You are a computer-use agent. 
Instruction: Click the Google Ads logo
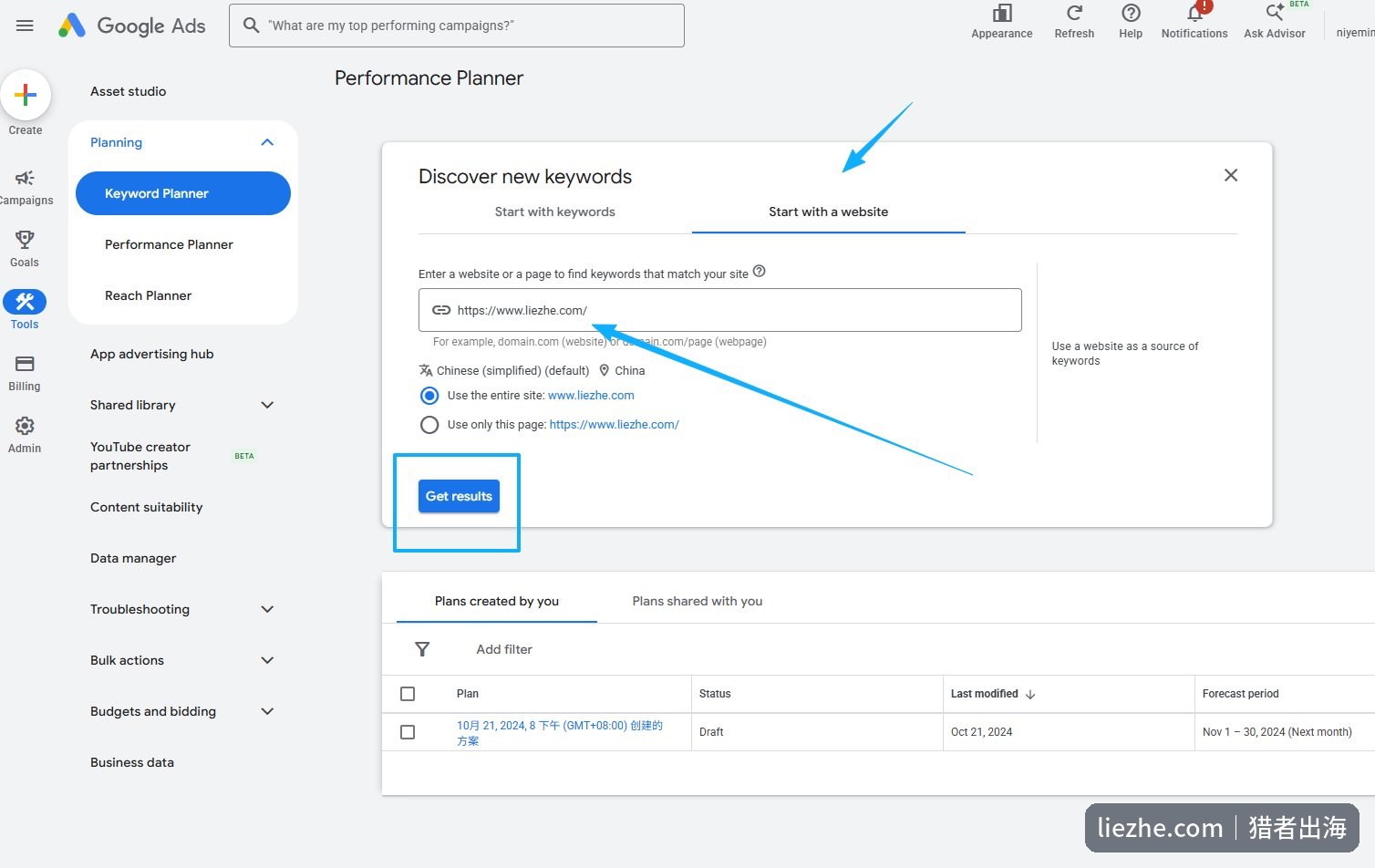(132, 26)
